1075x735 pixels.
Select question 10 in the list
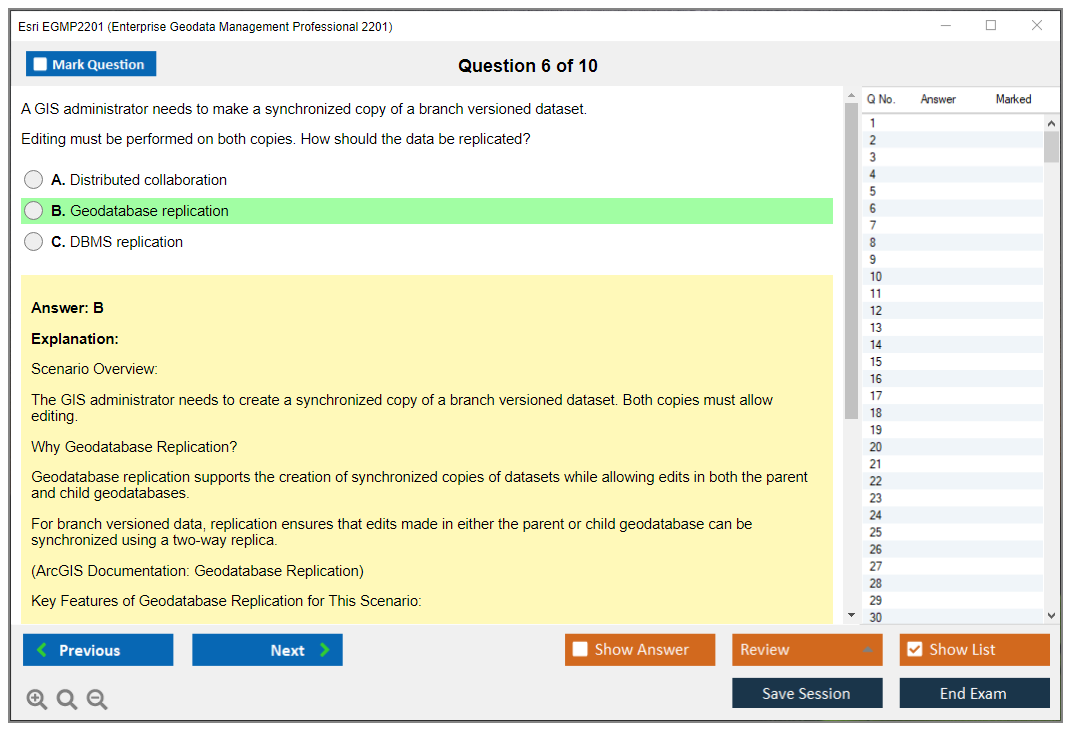pos(953,276)
